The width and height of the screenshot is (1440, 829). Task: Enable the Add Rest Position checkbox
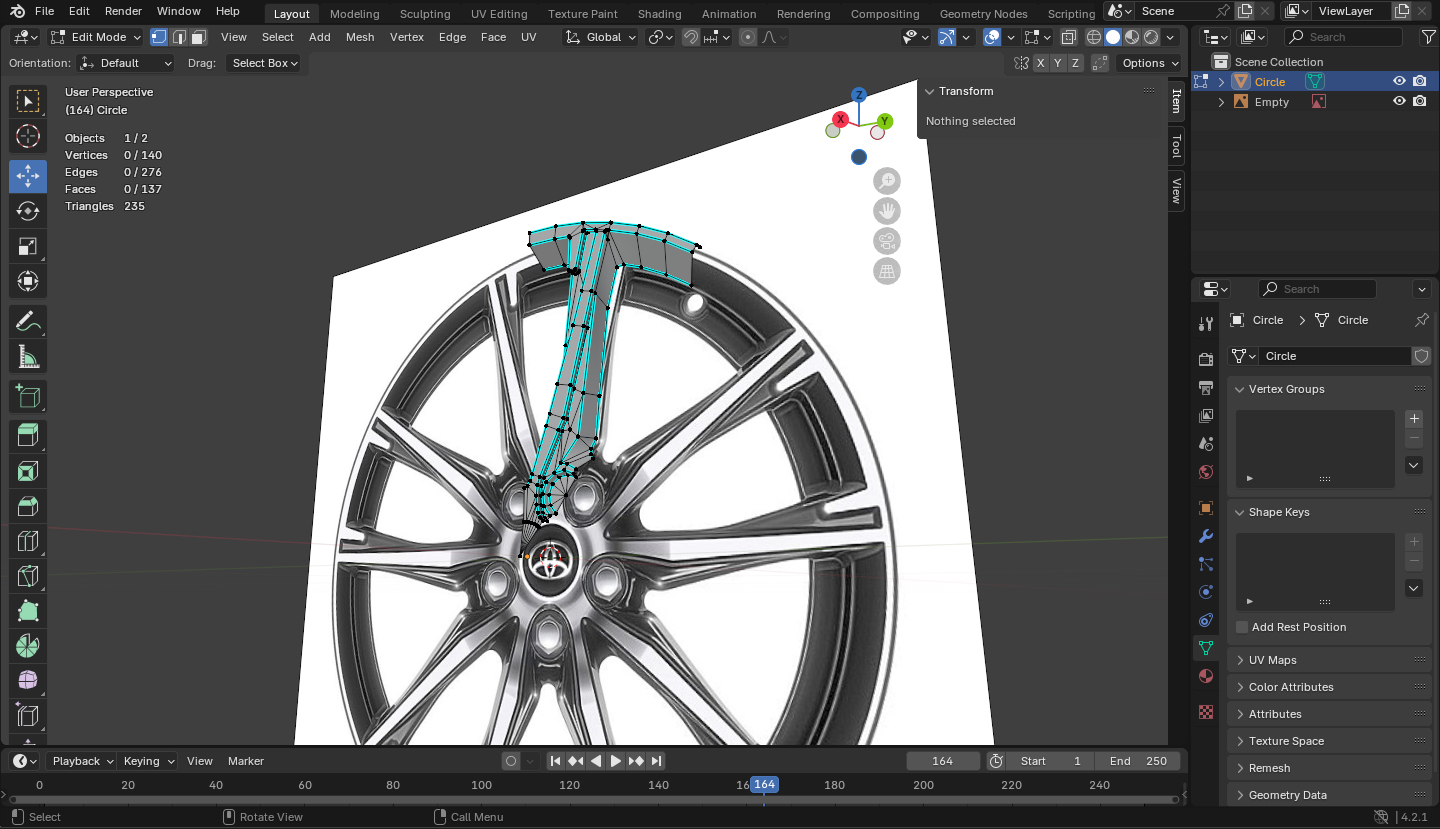point(1242,627)
